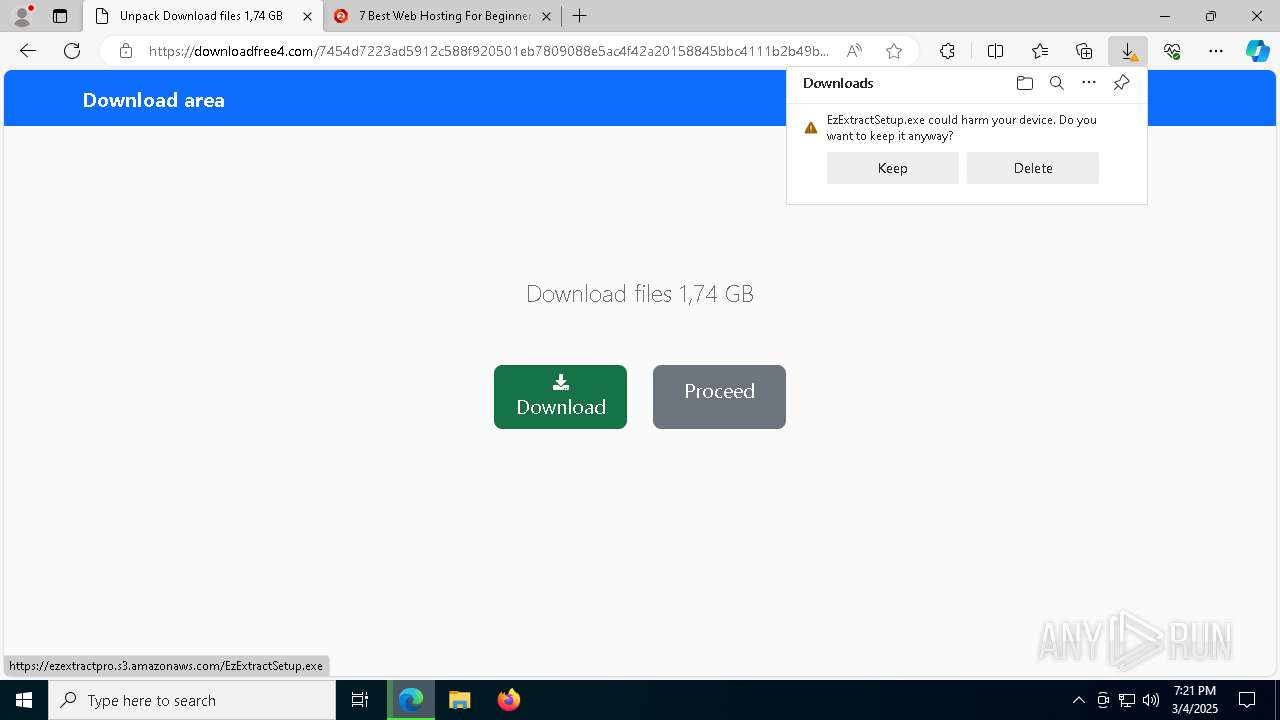Screen dimensions: 1280x720
Task: Click the gray Proceed button
Action: point(719,397)
